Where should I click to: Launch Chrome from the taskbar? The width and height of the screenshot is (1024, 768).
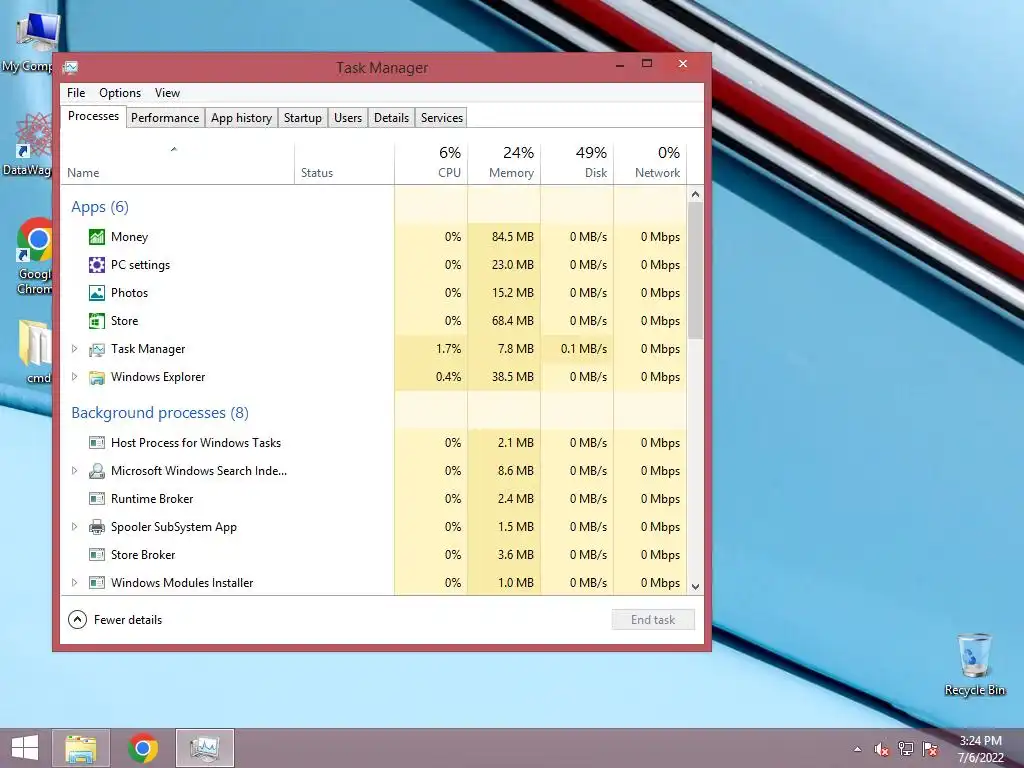[143, 748]
